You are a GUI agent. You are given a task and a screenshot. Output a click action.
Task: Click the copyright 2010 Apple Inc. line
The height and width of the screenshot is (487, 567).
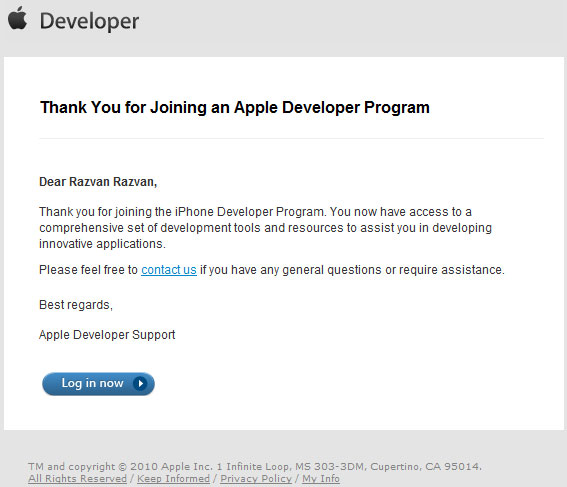(x=255, y=466)
